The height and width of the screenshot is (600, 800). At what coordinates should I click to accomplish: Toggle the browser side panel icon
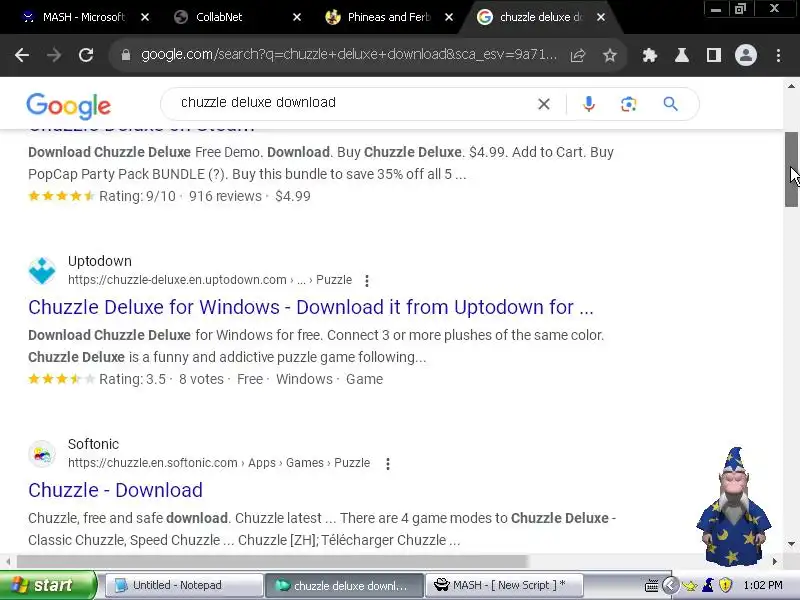point(713,55)
